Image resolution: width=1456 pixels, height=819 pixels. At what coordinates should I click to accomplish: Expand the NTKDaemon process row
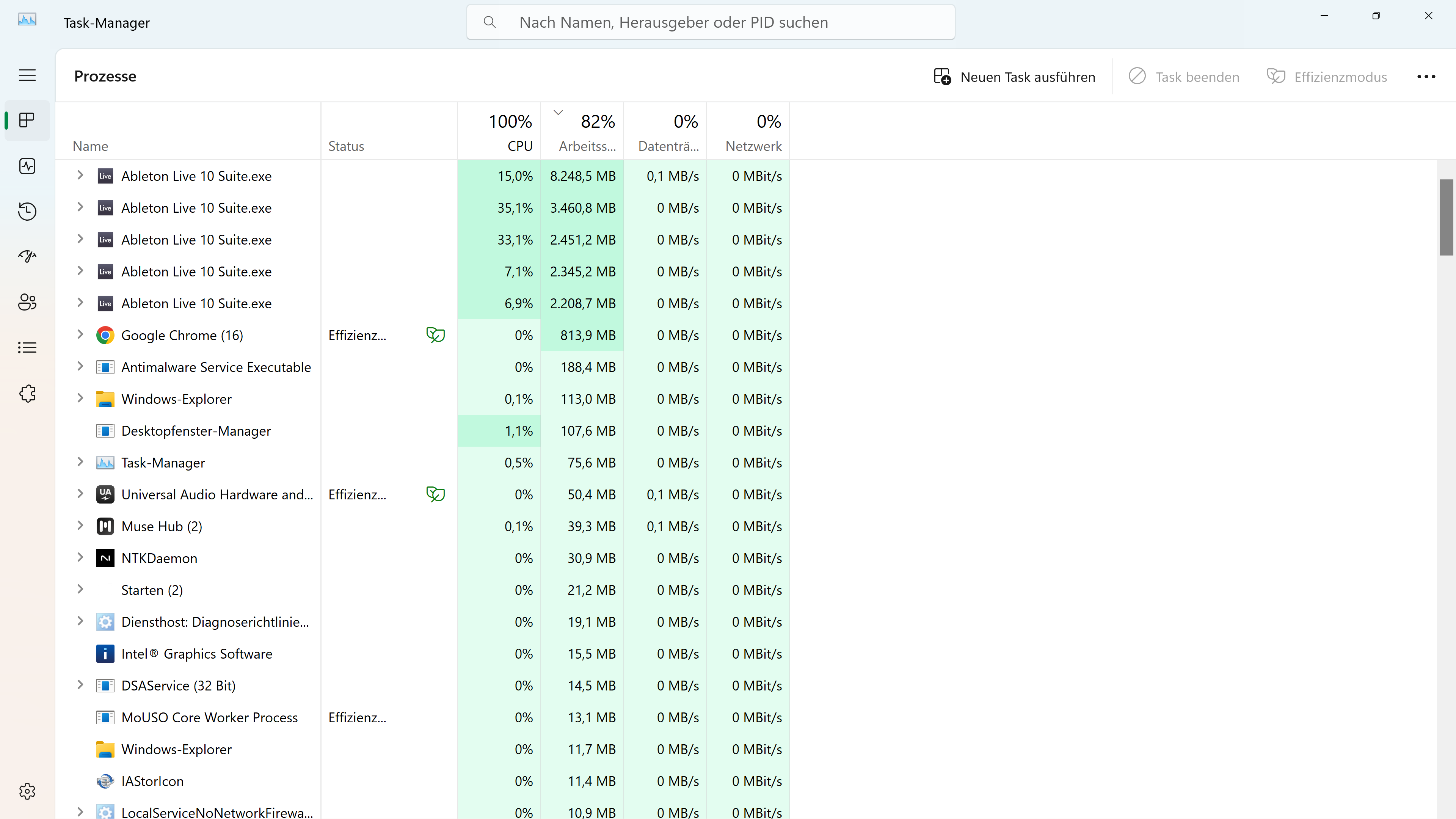pyautogui.click(x=80, y=558)
